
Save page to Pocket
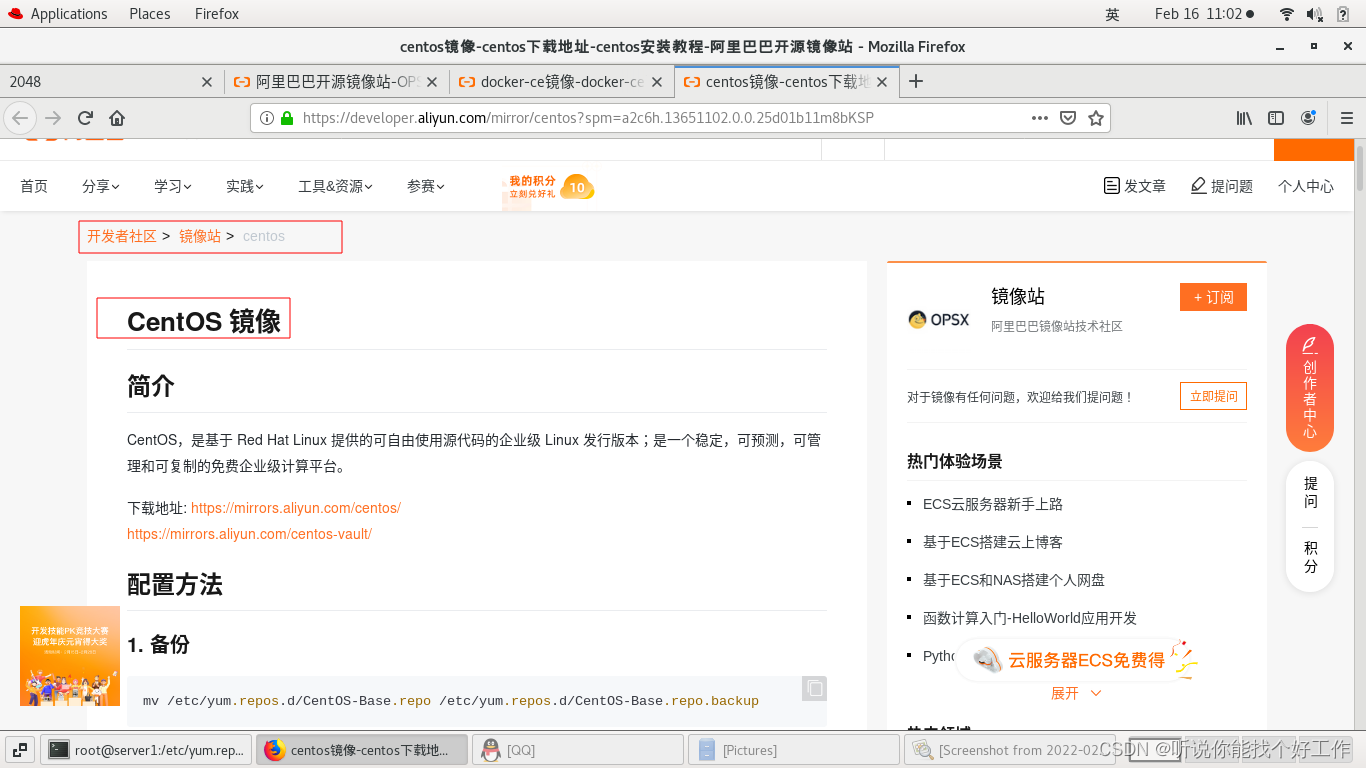click(x=1068, y=118)
